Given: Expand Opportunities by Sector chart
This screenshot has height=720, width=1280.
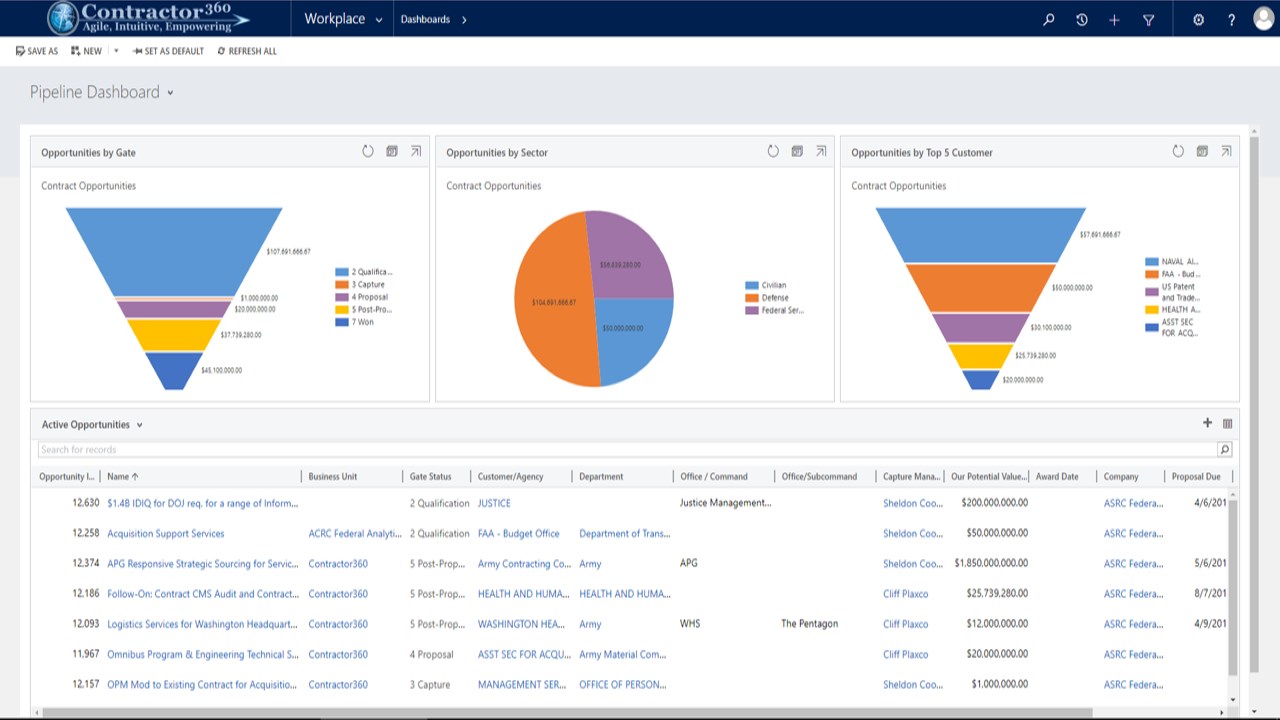Looking at the screenshot, I should (821, 152).
